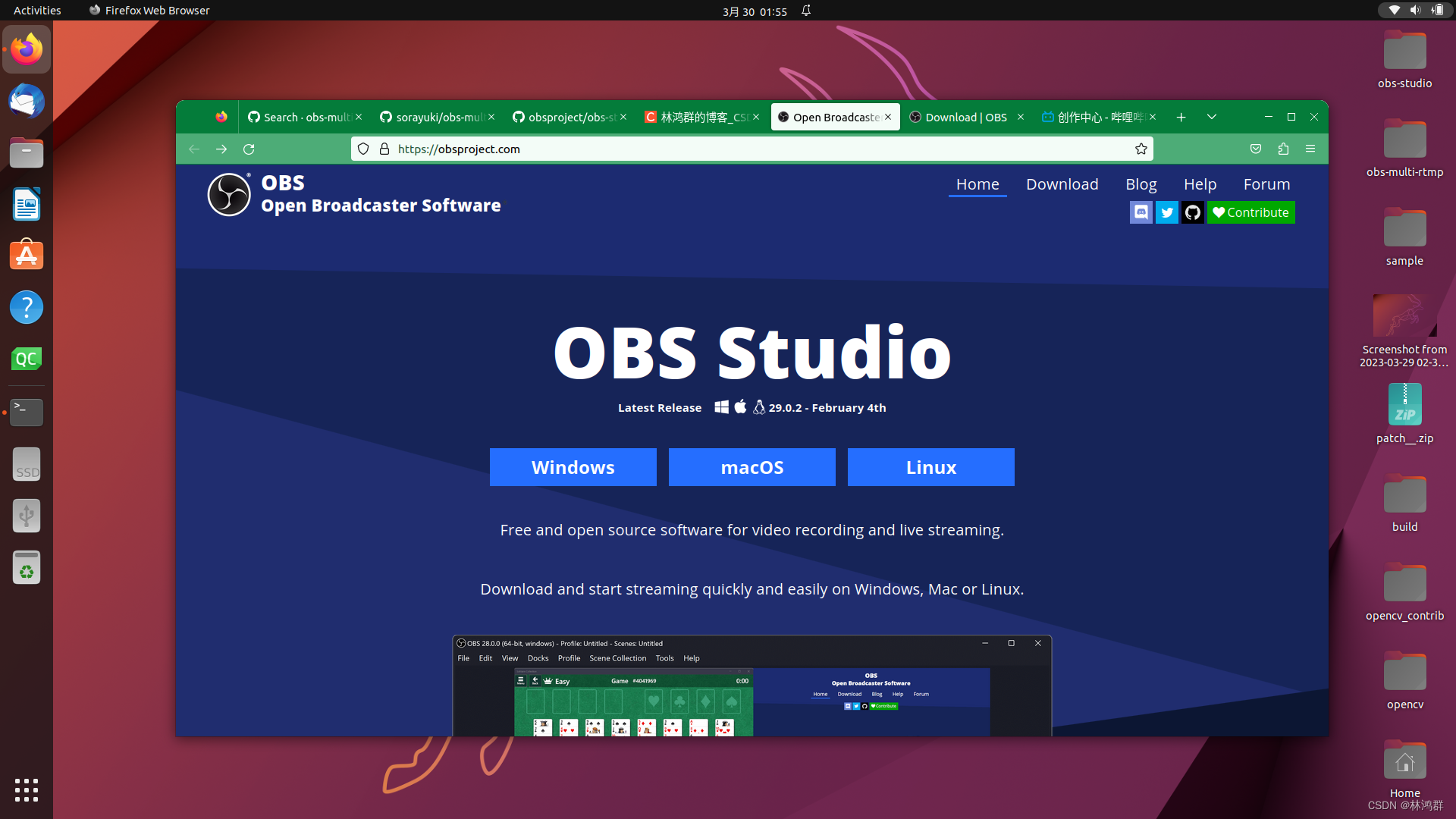The image size is (1456, 819).
Task: Select the Screenshot image file on desktop
Action: 1404,331
